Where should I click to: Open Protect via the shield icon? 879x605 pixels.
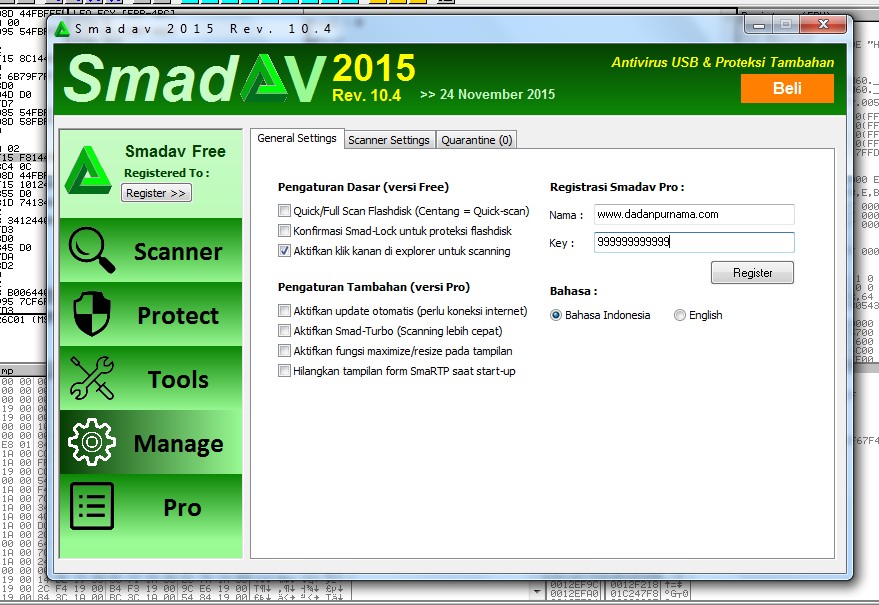point(92,314)
